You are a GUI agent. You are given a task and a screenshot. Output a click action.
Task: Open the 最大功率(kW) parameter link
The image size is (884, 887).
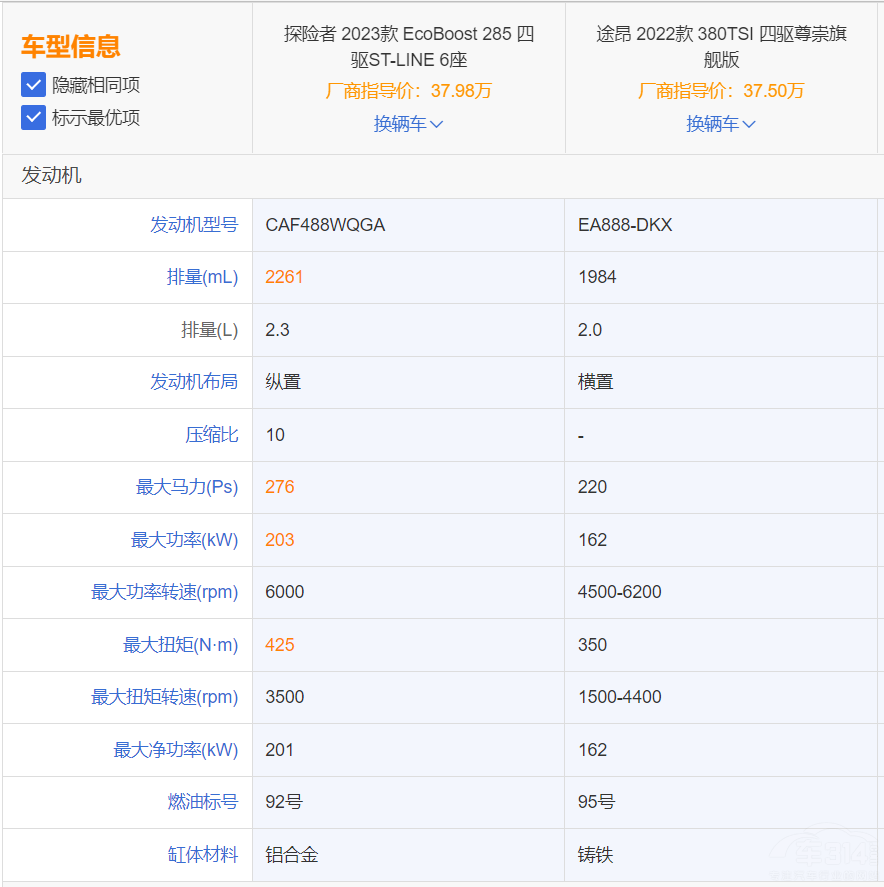[186, 540]
